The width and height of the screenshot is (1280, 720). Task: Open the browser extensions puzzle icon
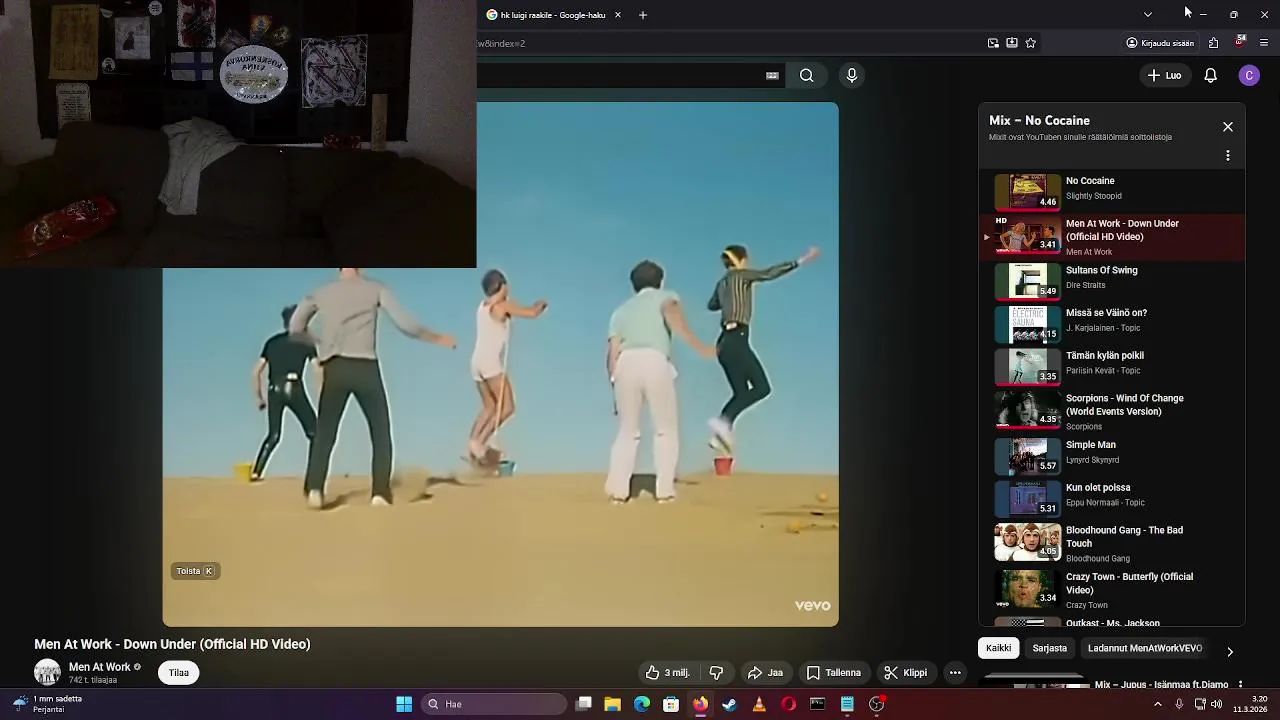point(1213,43)
